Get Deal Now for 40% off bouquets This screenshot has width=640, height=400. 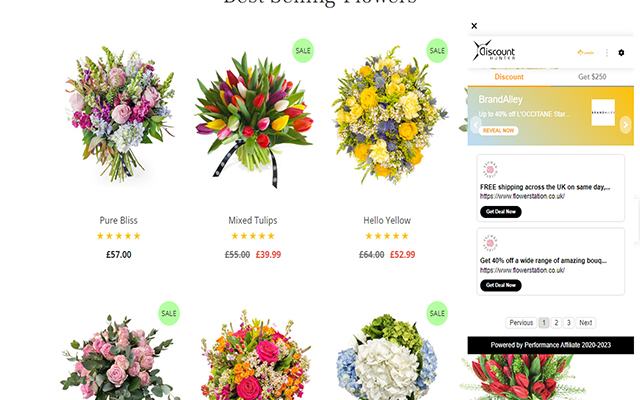pyautogui.click(x=500, y=285)
